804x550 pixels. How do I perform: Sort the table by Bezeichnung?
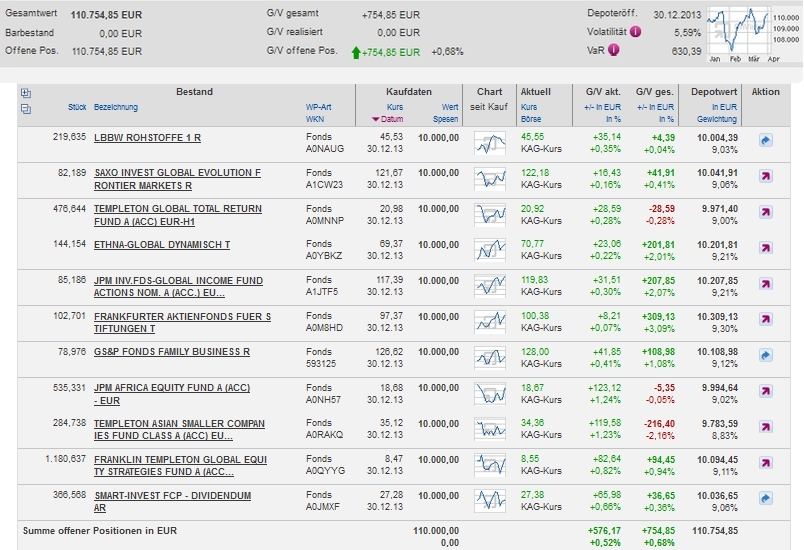click(116, 107)
